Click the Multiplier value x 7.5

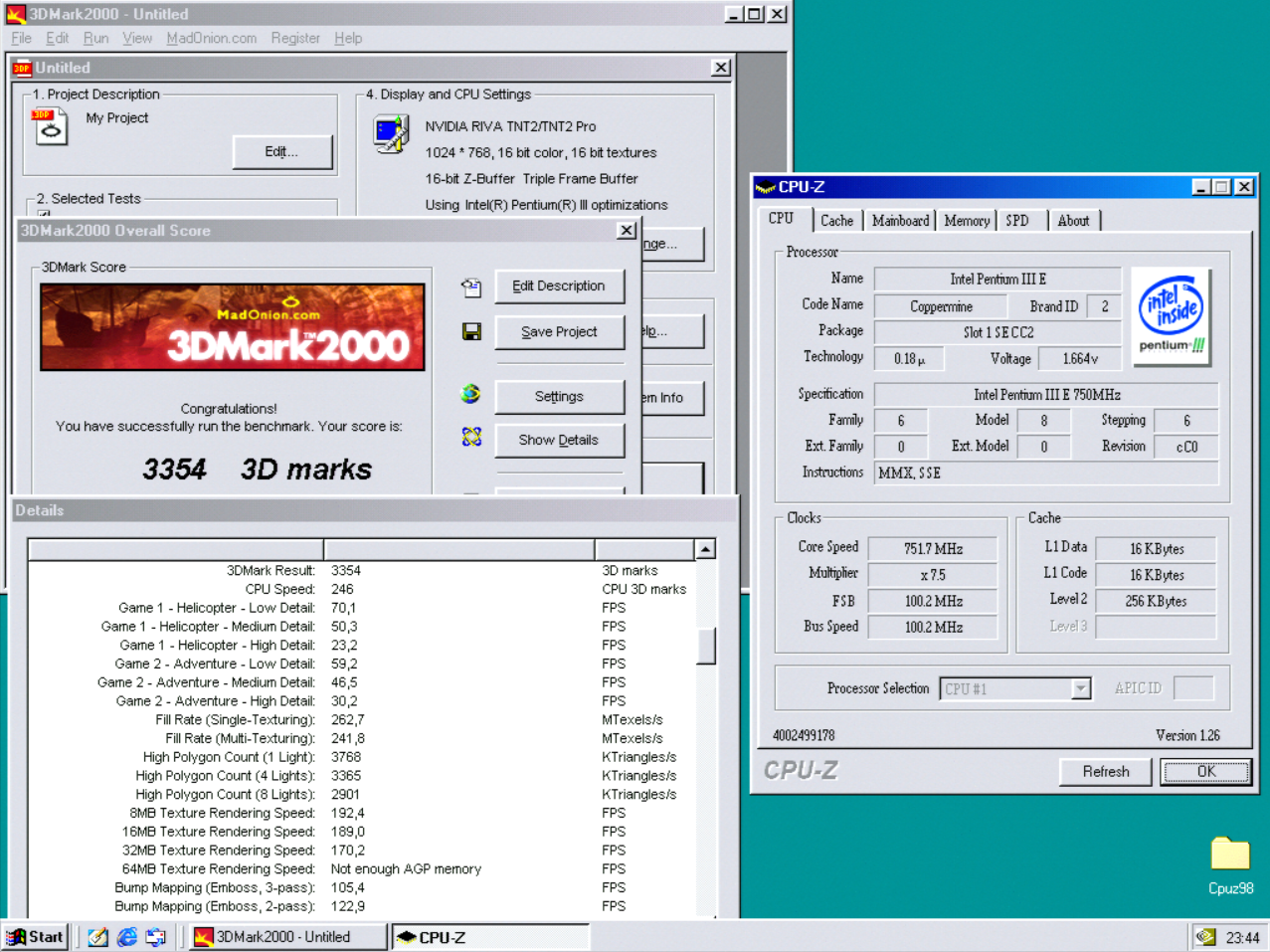pos(933,575)
